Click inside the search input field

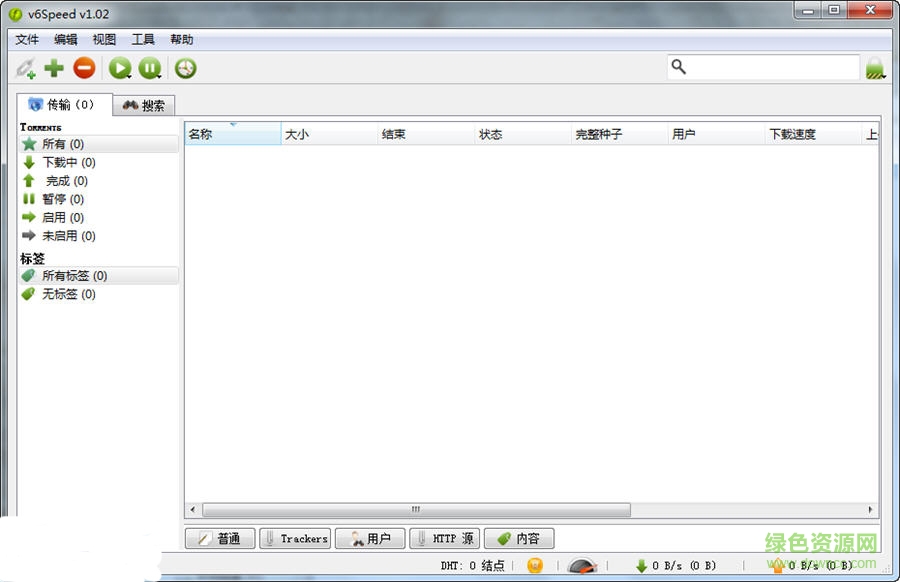coord(770,66)
